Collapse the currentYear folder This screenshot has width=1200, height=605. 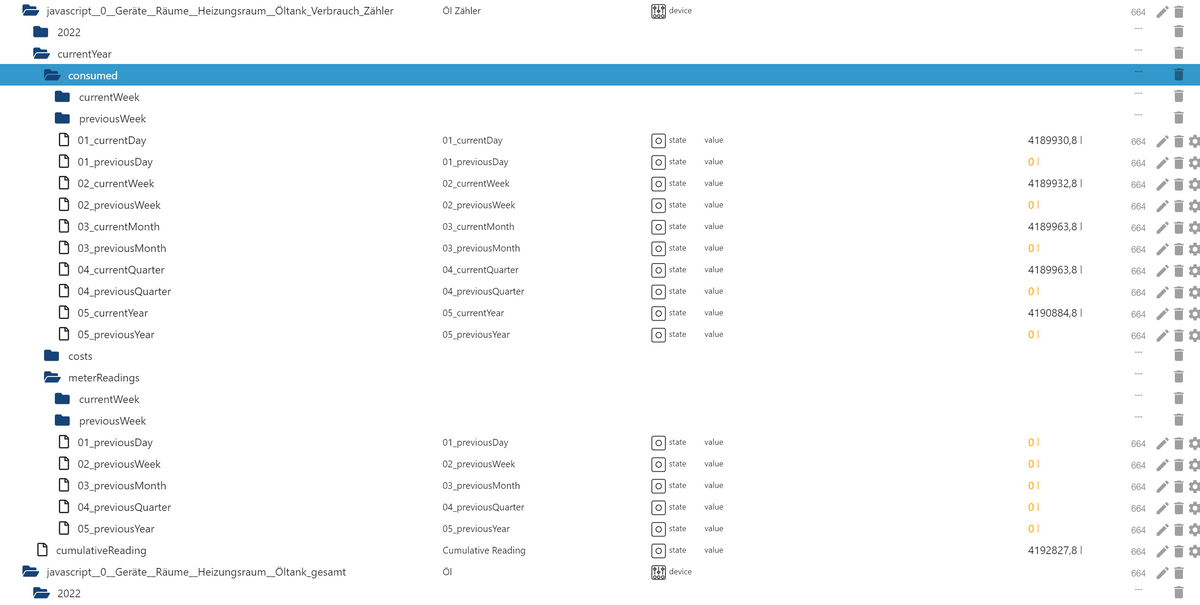click(41, 54)
